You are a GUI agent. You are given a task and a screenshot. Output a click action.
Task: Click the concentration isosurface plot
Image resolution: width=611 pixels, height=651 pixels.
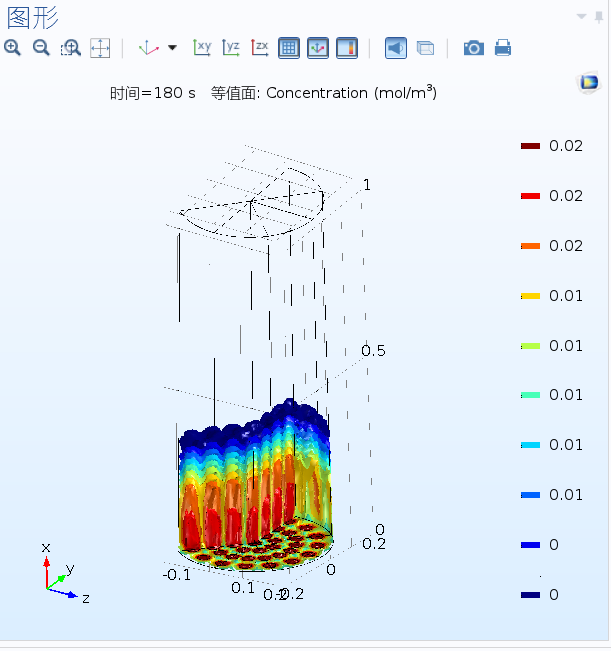[x=255, y=484]
